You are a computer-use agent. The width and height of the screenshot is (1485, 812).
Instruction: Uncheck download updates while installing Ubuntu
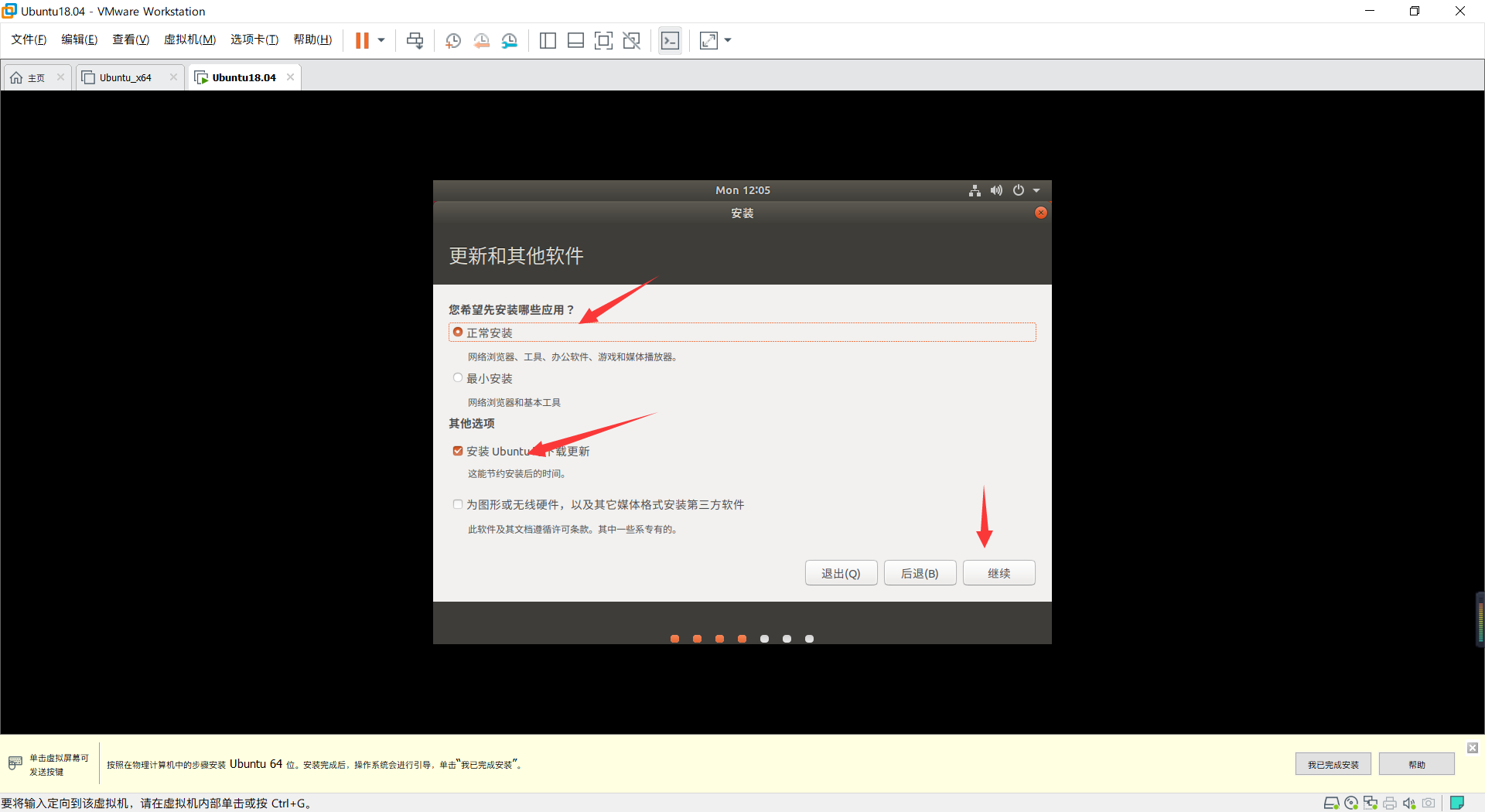pos(458,451)
